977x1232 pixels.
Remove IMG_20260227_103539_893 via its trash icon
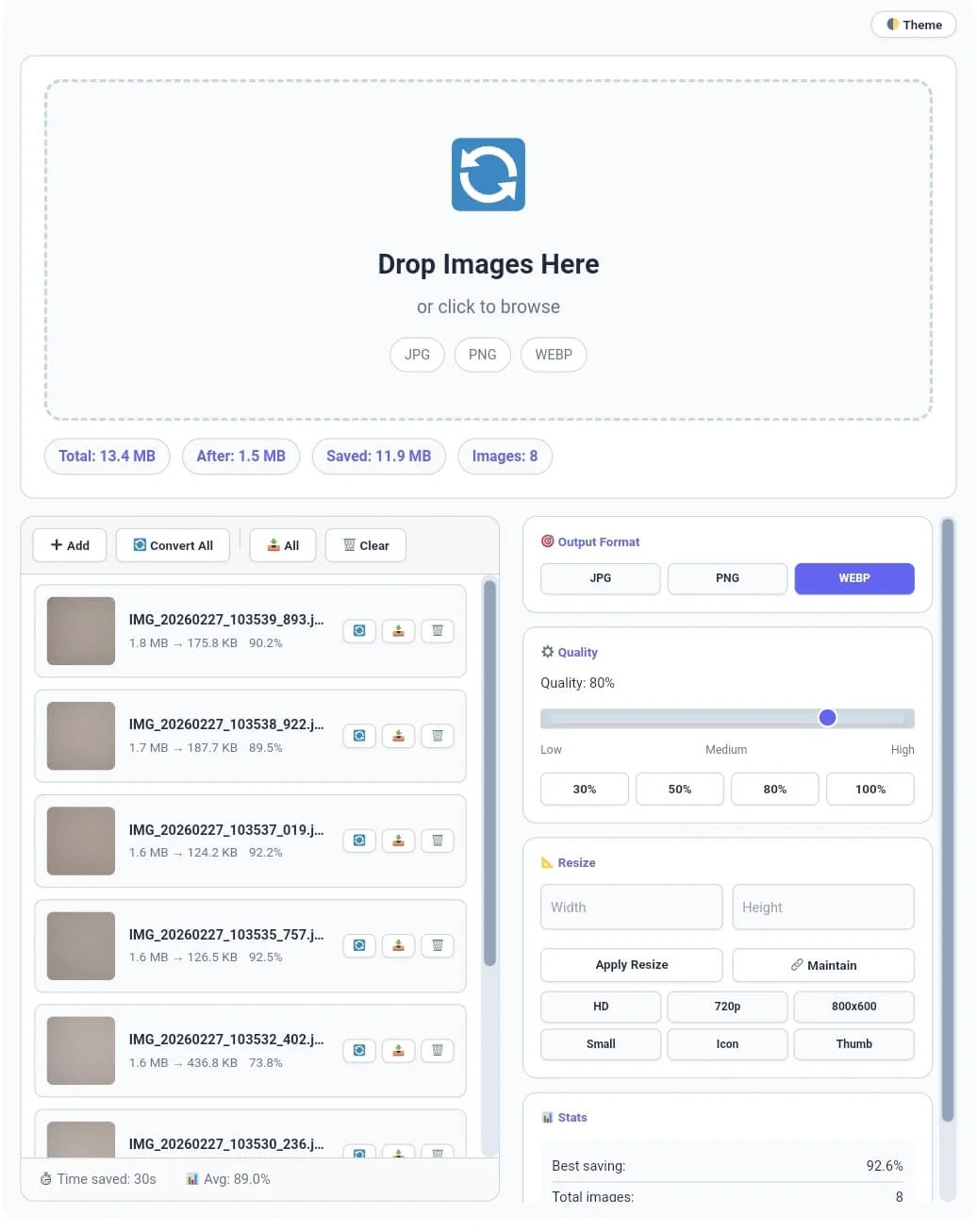coord(437,631)
